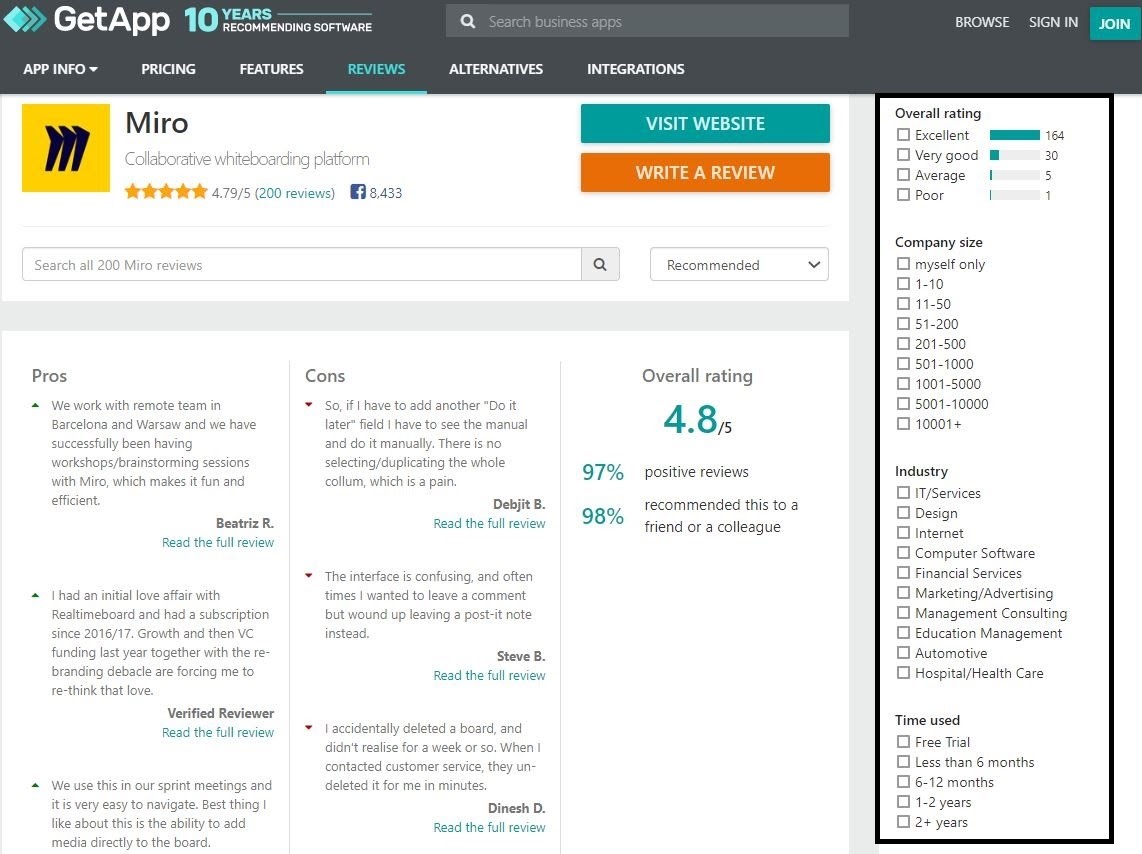
Task: Click the JOIN button
Action: tap(1114, 23)
